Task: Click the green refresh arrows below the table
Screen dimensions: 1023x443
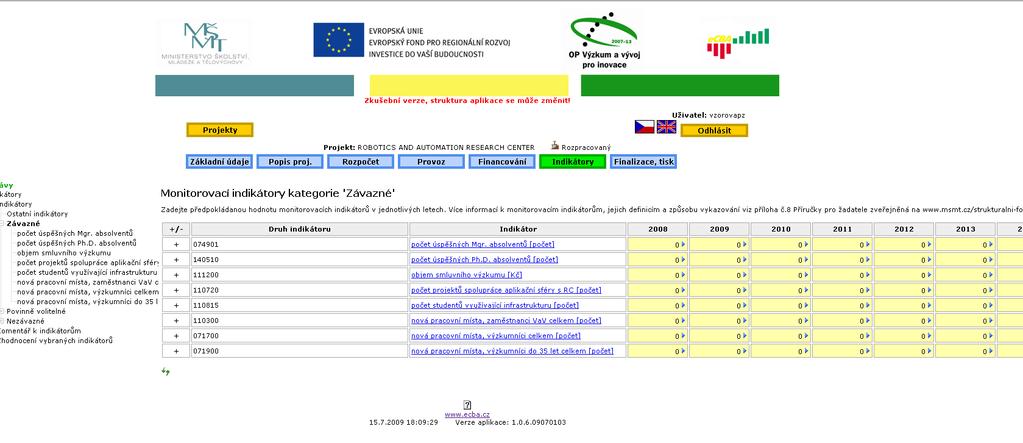Action: (x=166, y=371)
